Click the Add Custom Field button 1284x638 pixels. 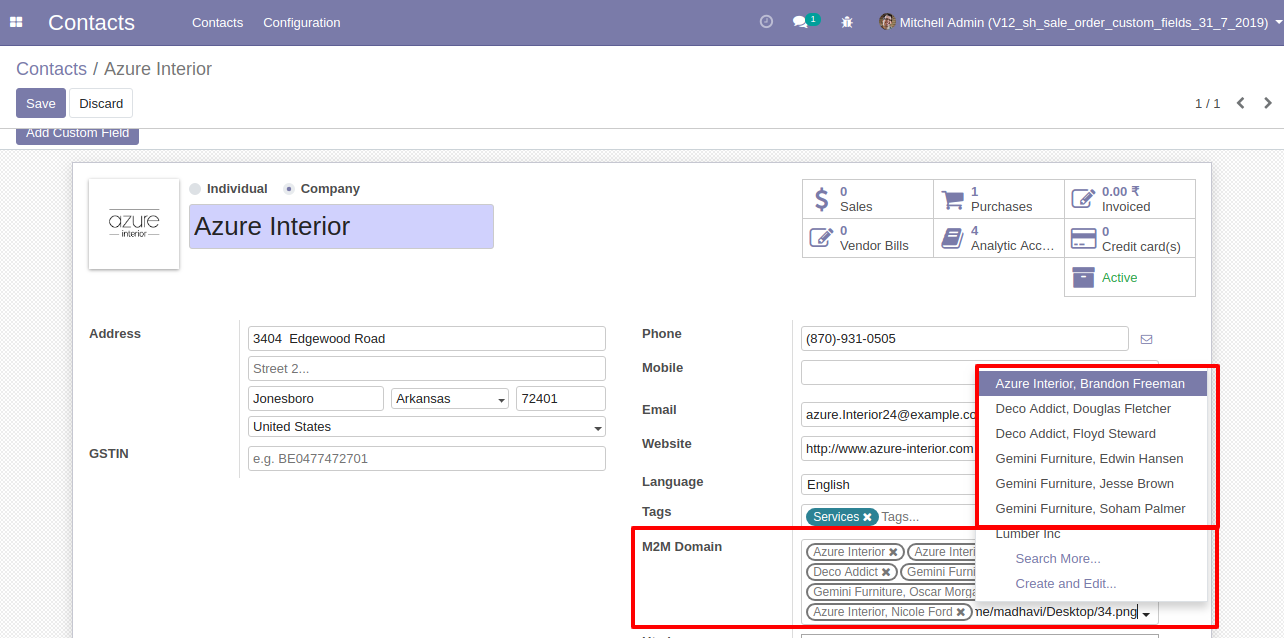click(77, 134)
